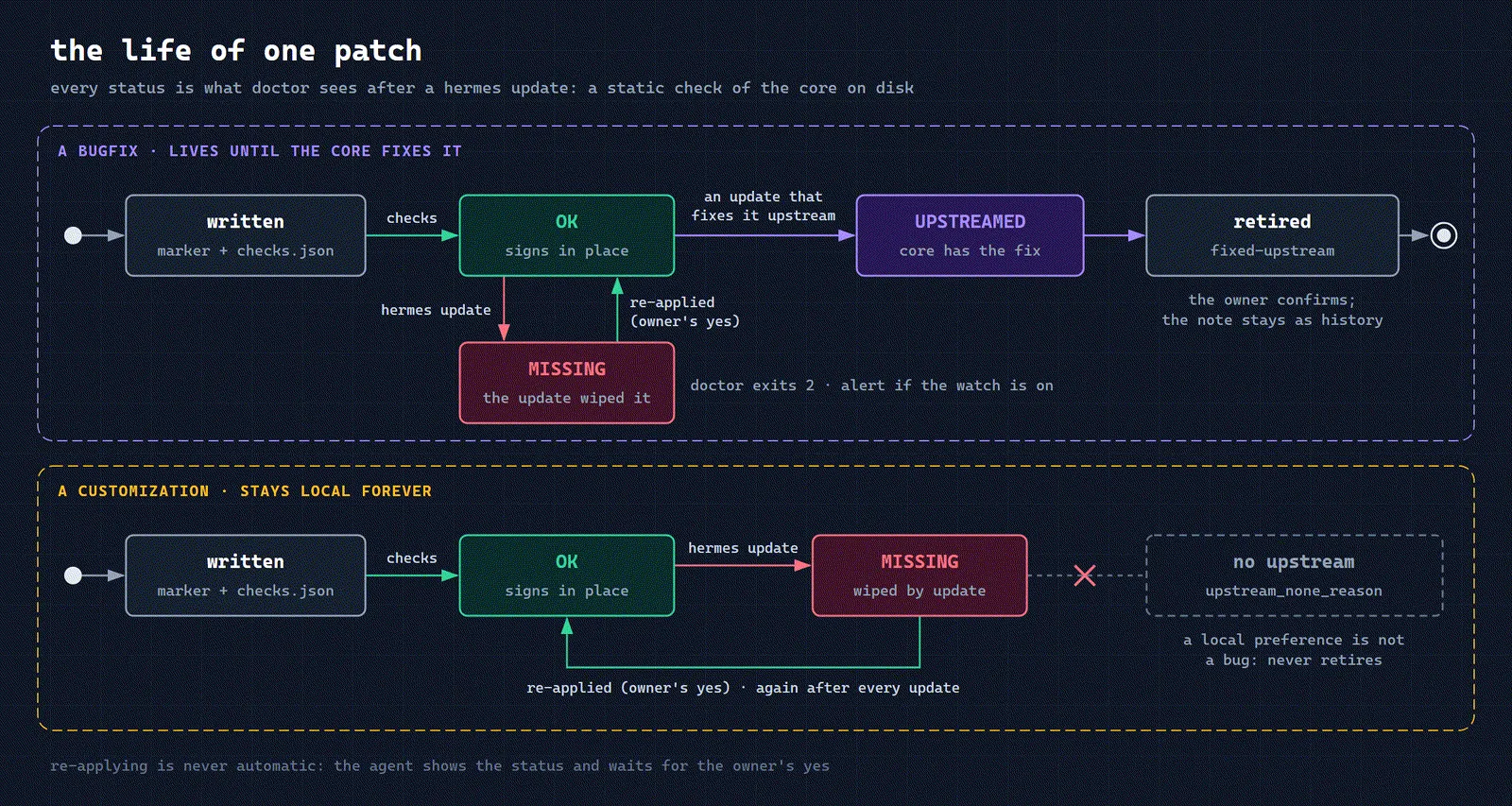Click 'doctor exits 2 · alert if the watch is on'
1512x806 pixels.
[x=871, y=386]
